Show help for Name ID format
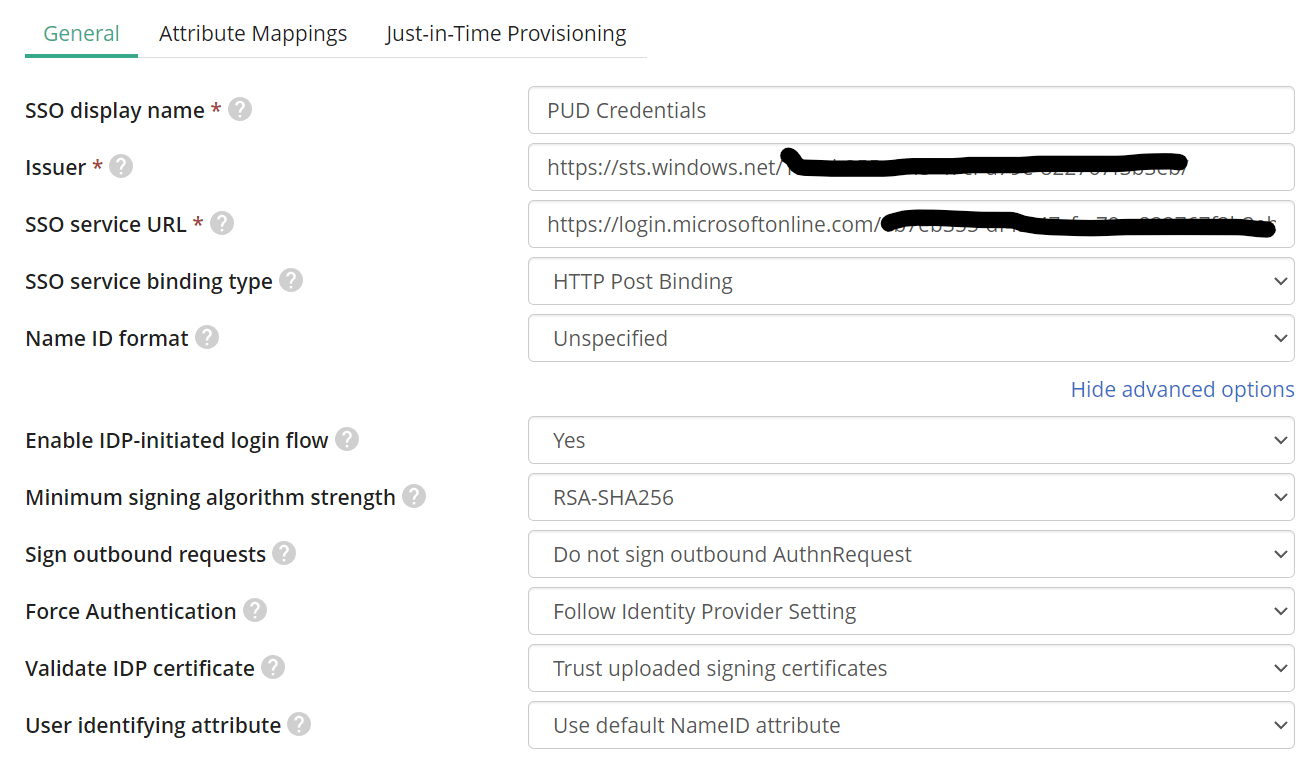This screenshot has height=763, width=1312. (x=207, y=337)
